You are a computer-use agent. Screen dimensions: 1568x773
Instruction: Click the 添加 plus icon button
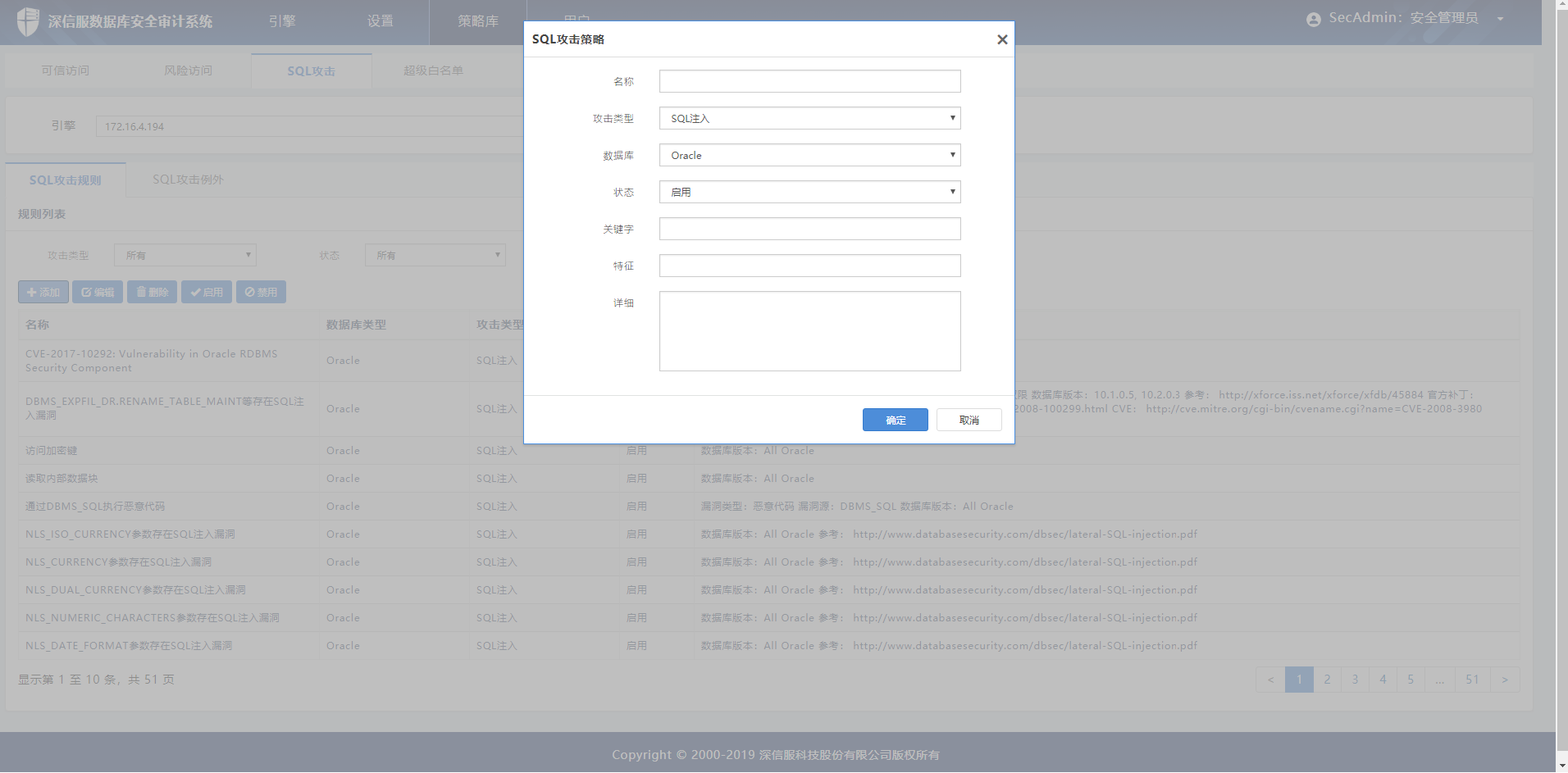43,292
